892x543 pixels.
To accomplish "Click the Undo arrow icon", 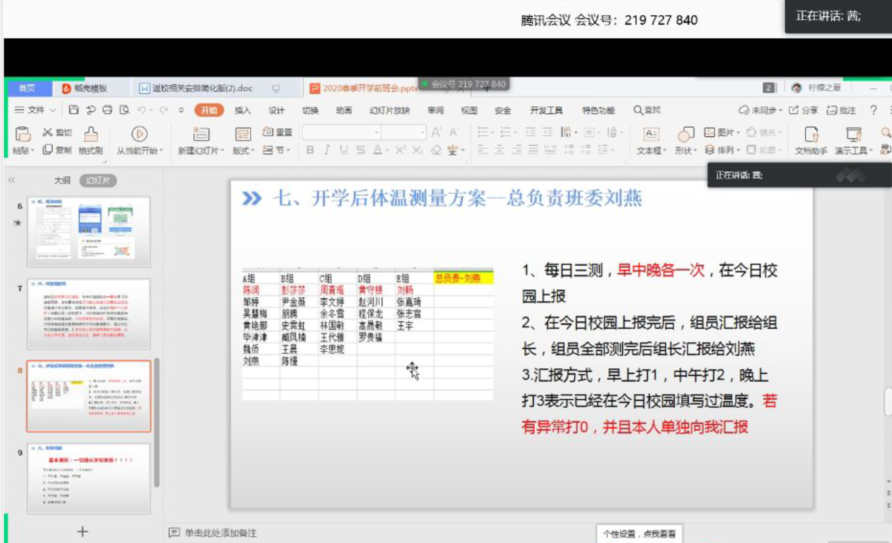I will [142, 110].
